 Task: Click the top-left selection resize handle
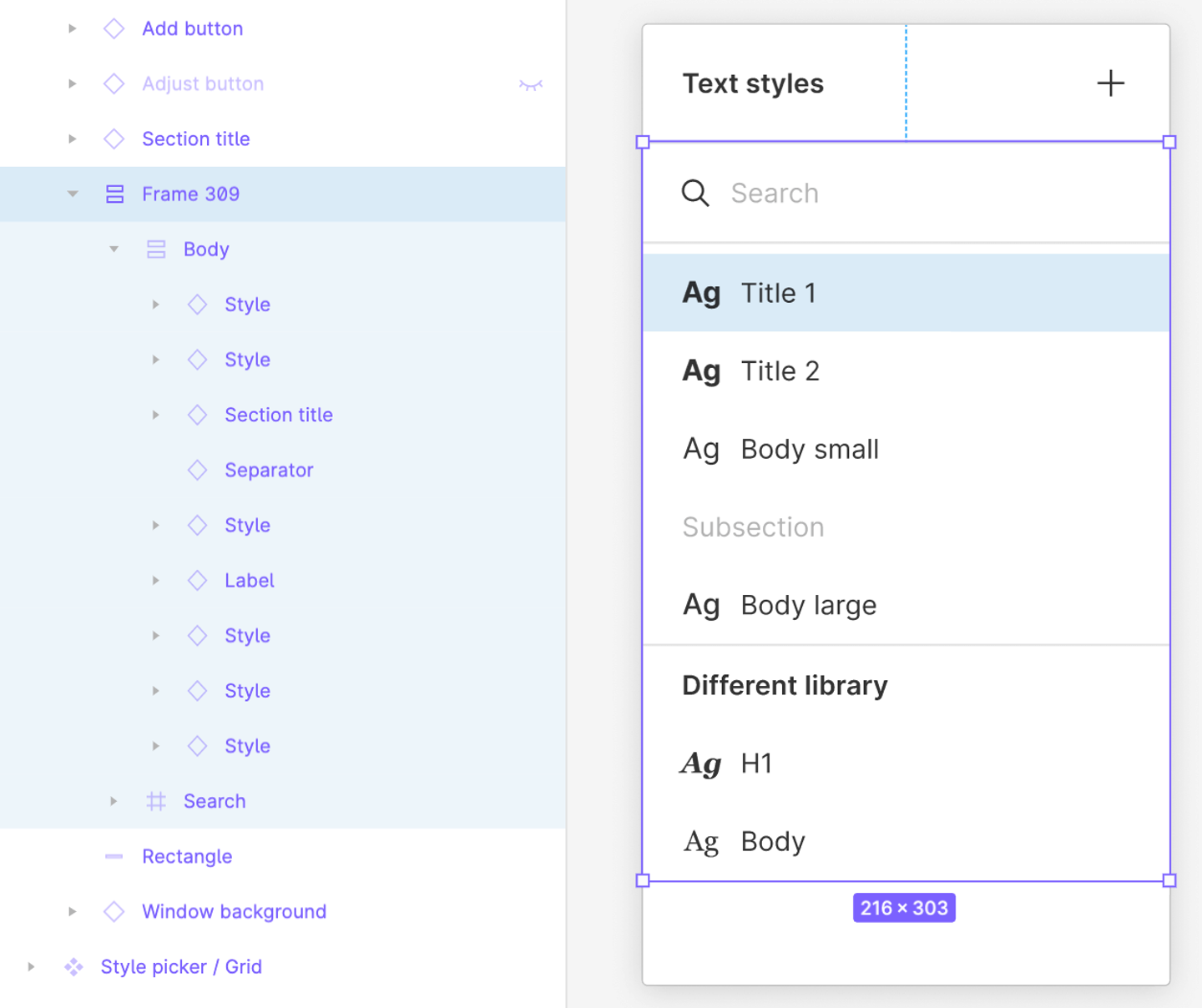pos(643,143)
